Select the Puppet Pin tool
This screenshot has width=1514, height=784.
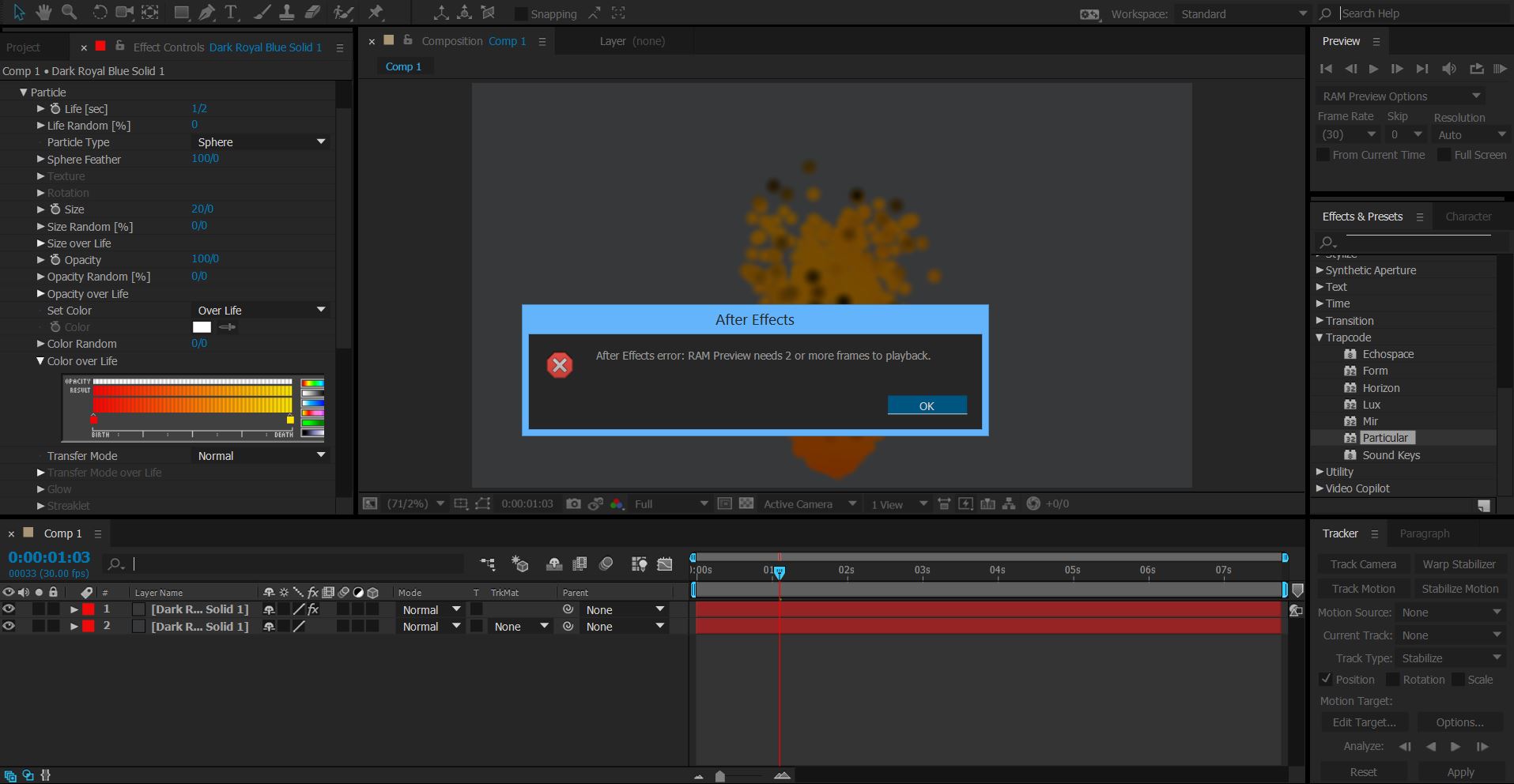pyautogui.click(x=376, y=13)
